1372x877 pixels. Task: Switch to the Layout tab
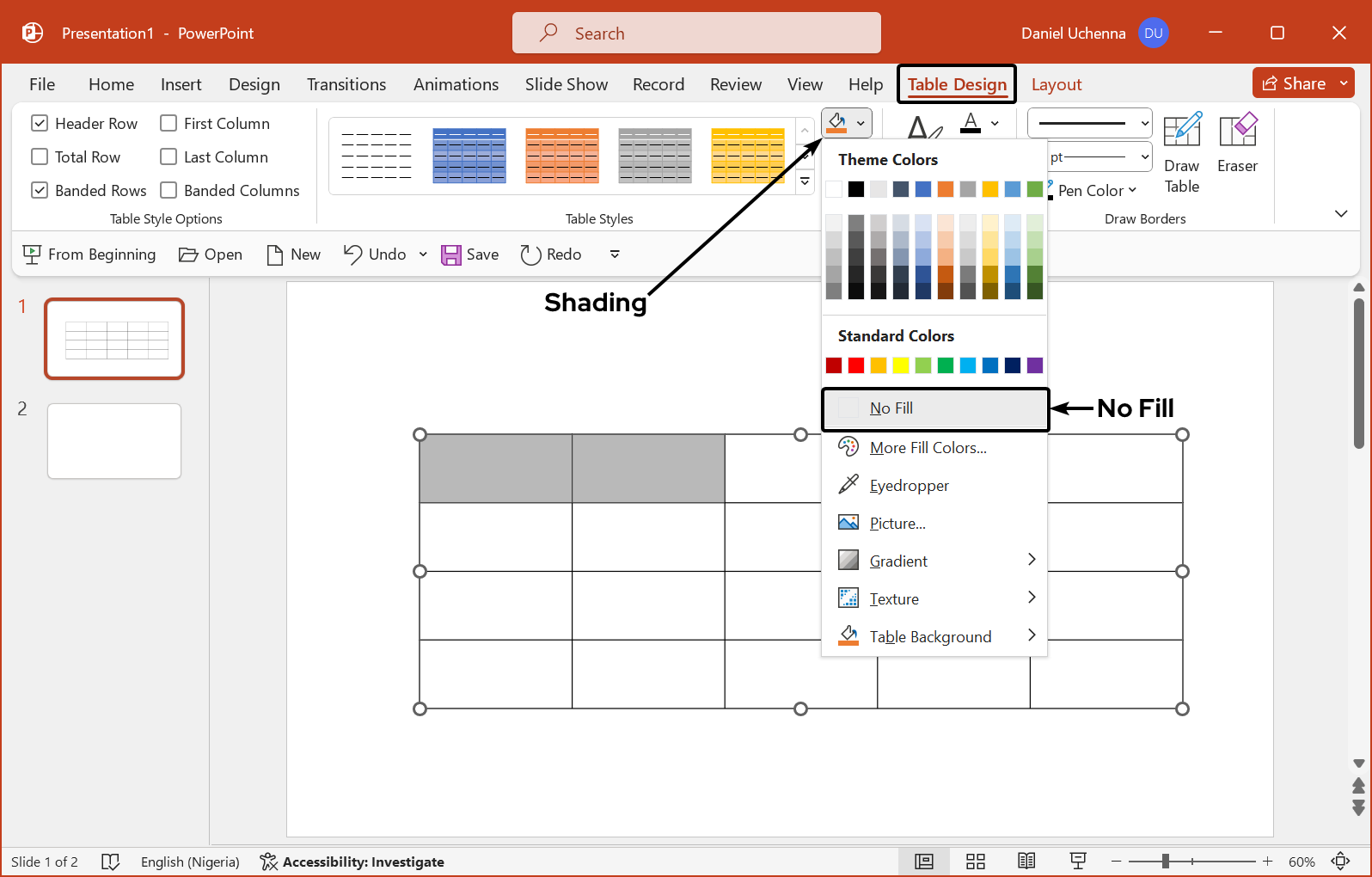[1056, 84]
